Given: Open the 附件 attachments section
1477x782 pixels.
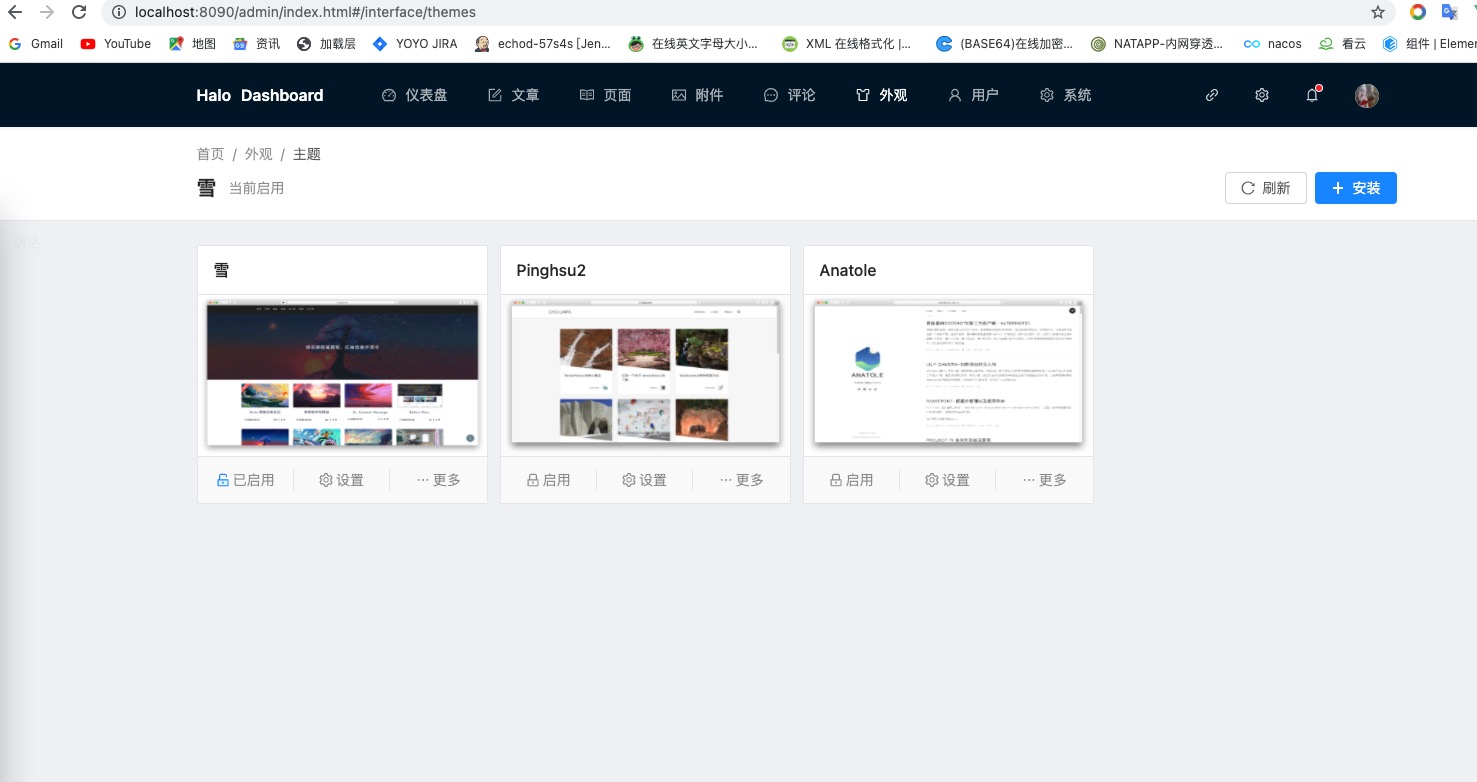Looking at the screenshot, I should click(x=697, y=95).
